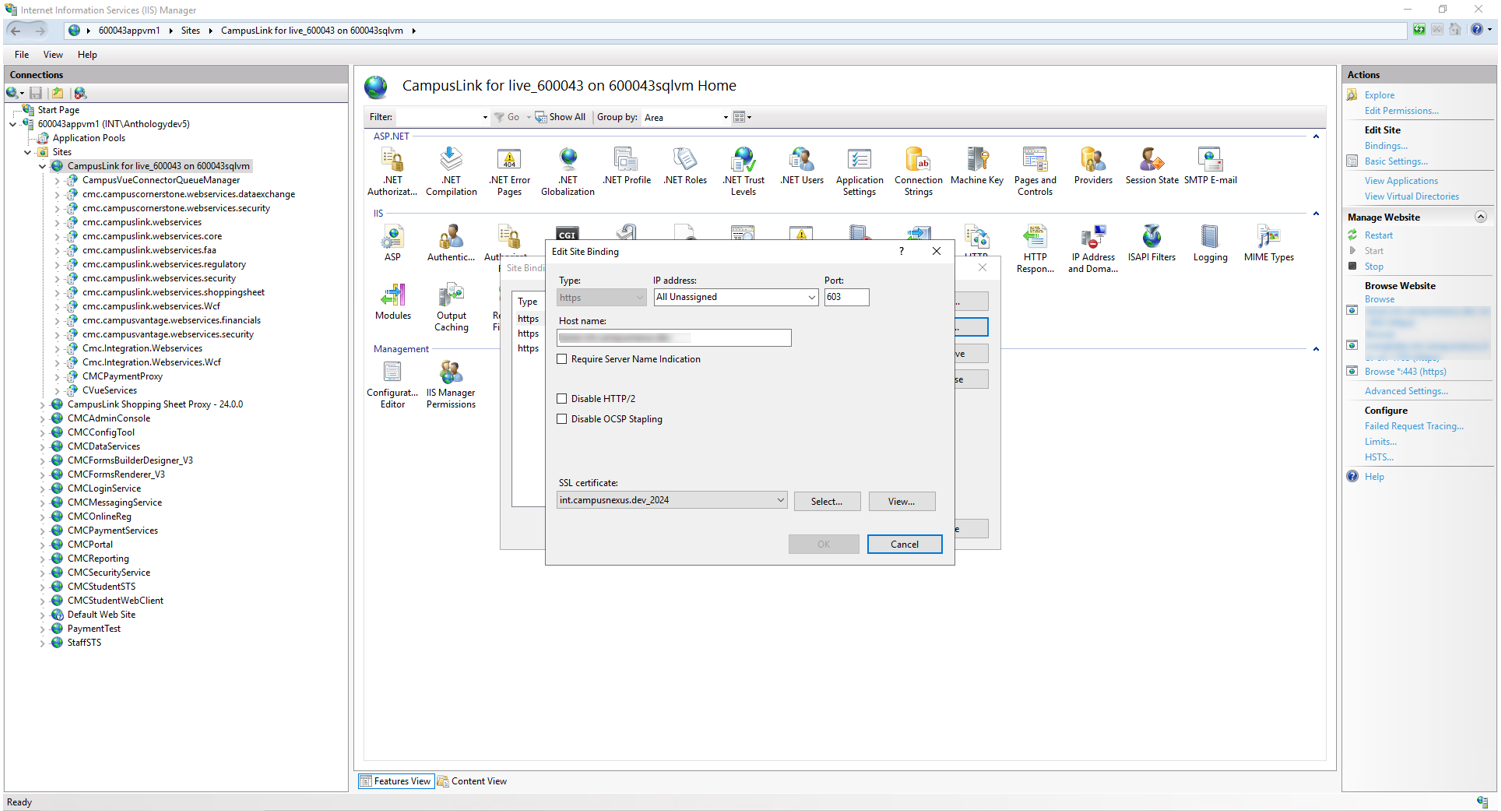Click the Explore action link
The height and width of the screenshot is (811, 1501).
(1379, 95)
